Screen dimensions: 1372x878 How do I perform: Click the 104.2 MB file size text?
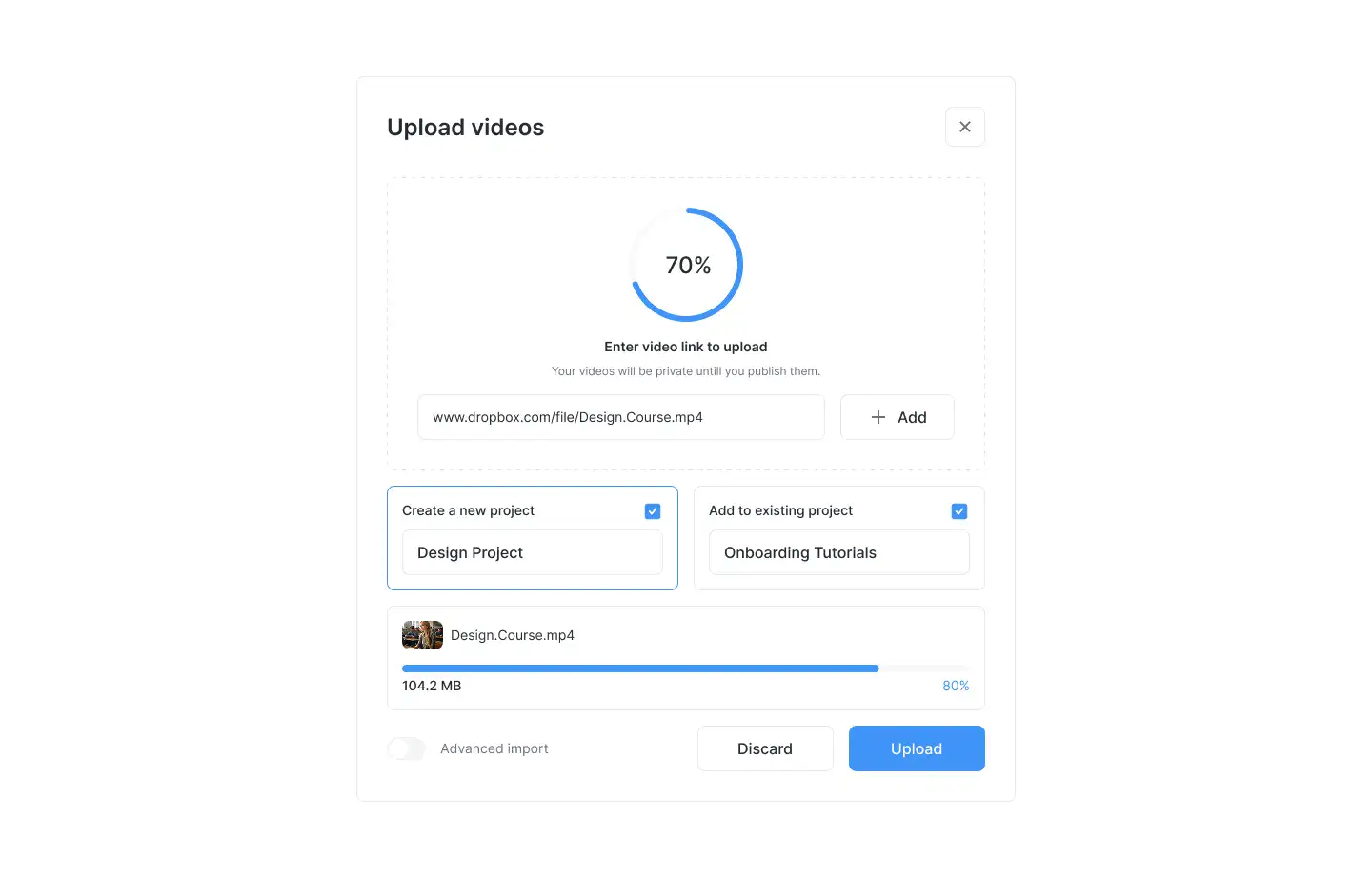click(x=432, y=686)
